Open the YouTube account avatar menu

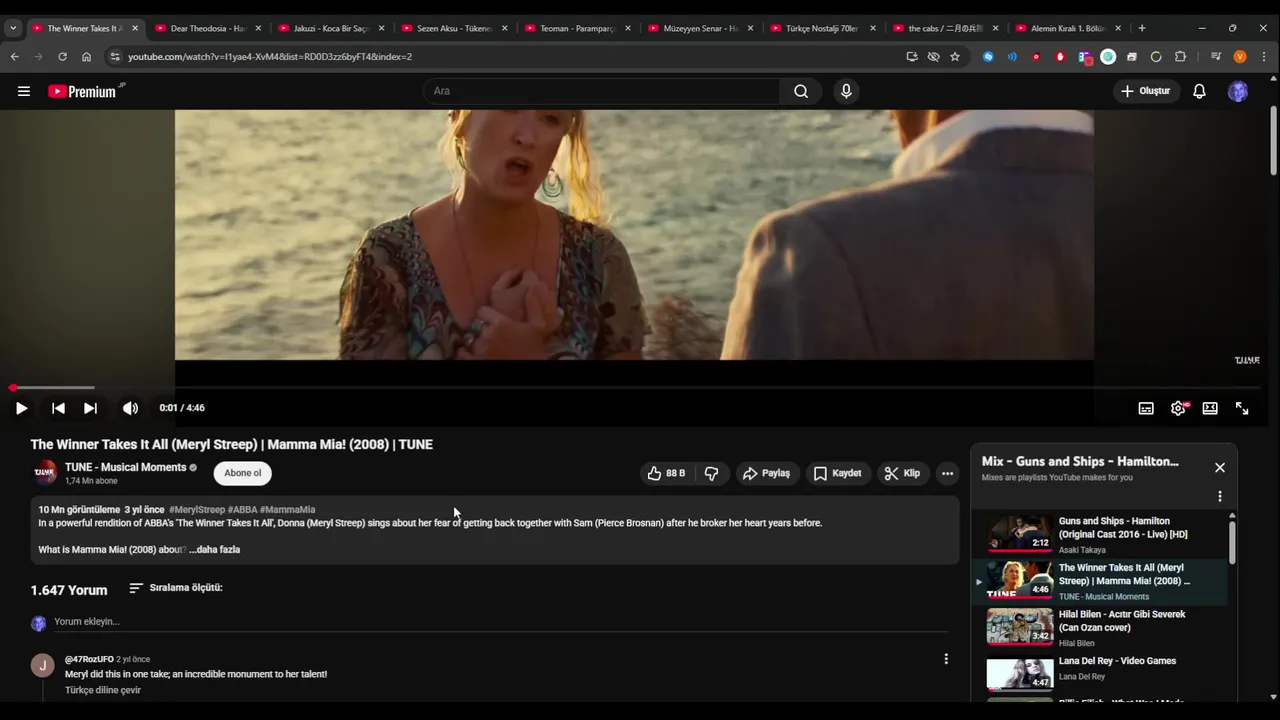click(x=1238, y=91)
